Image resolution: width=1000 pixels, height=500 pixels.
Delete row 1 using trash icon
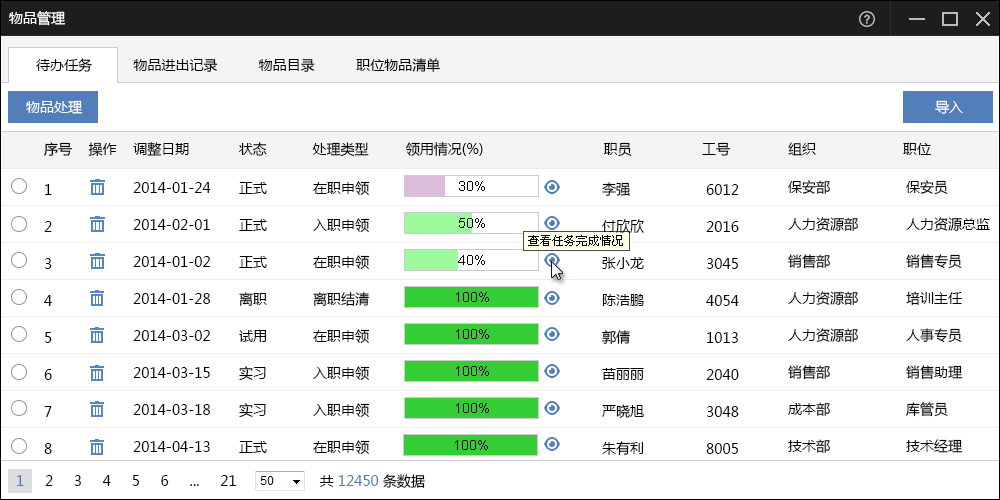97,187
